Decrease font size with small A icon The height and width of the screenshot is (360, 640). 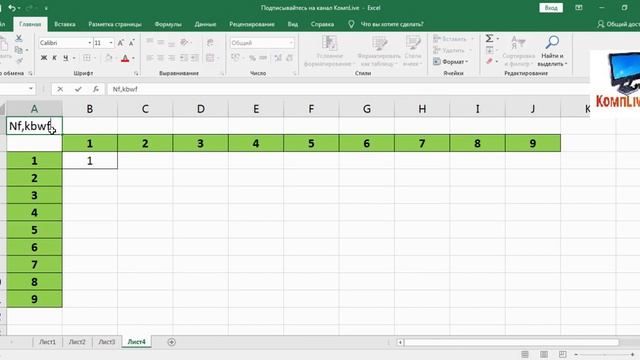[131, 43]
